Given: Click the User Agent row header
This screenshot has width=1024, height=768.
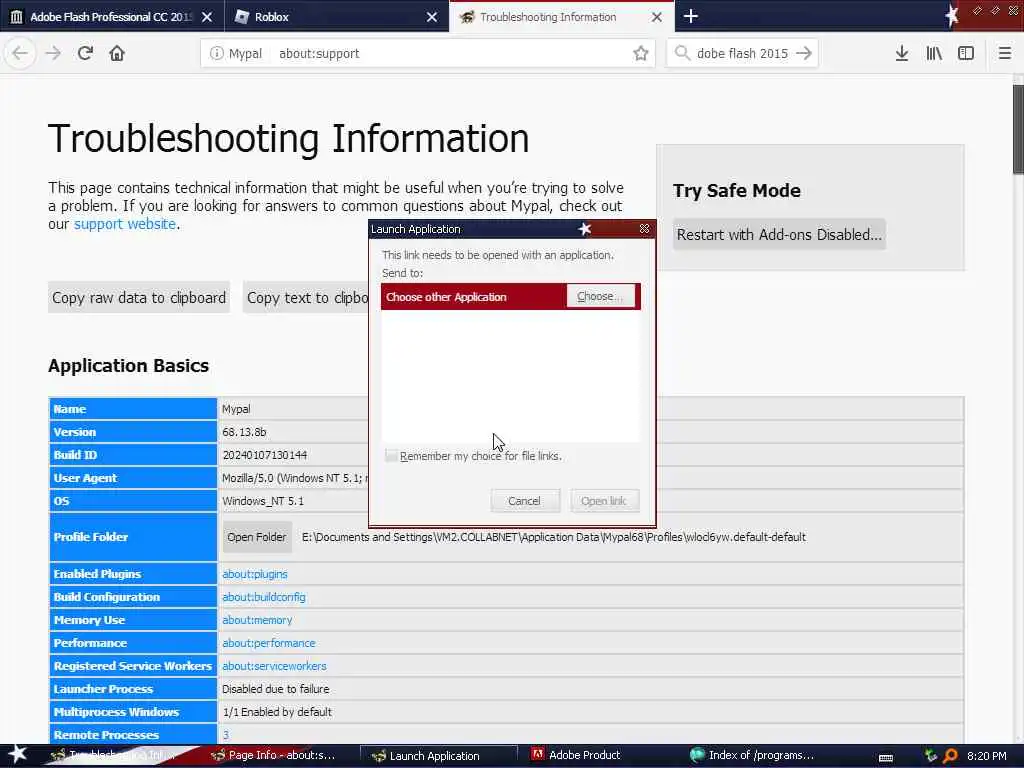Looking at the screenshot, I should (133, 478).
